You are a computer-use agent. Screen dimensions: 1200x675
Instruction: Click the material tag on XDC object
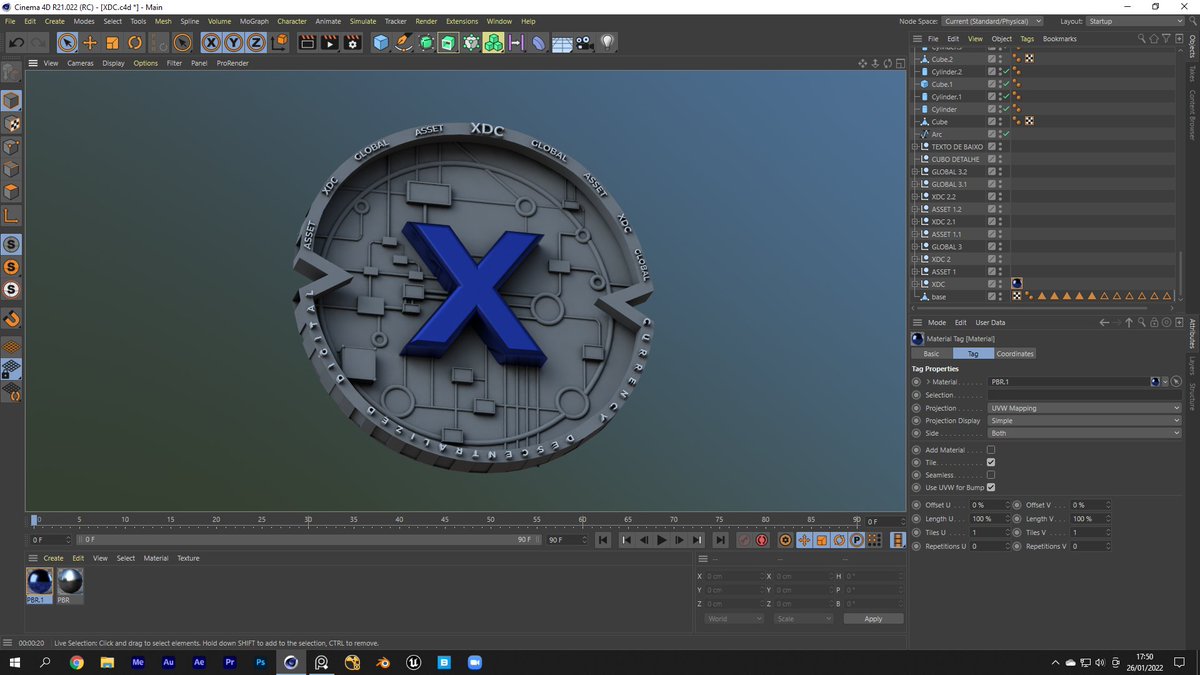[1017, 284]
